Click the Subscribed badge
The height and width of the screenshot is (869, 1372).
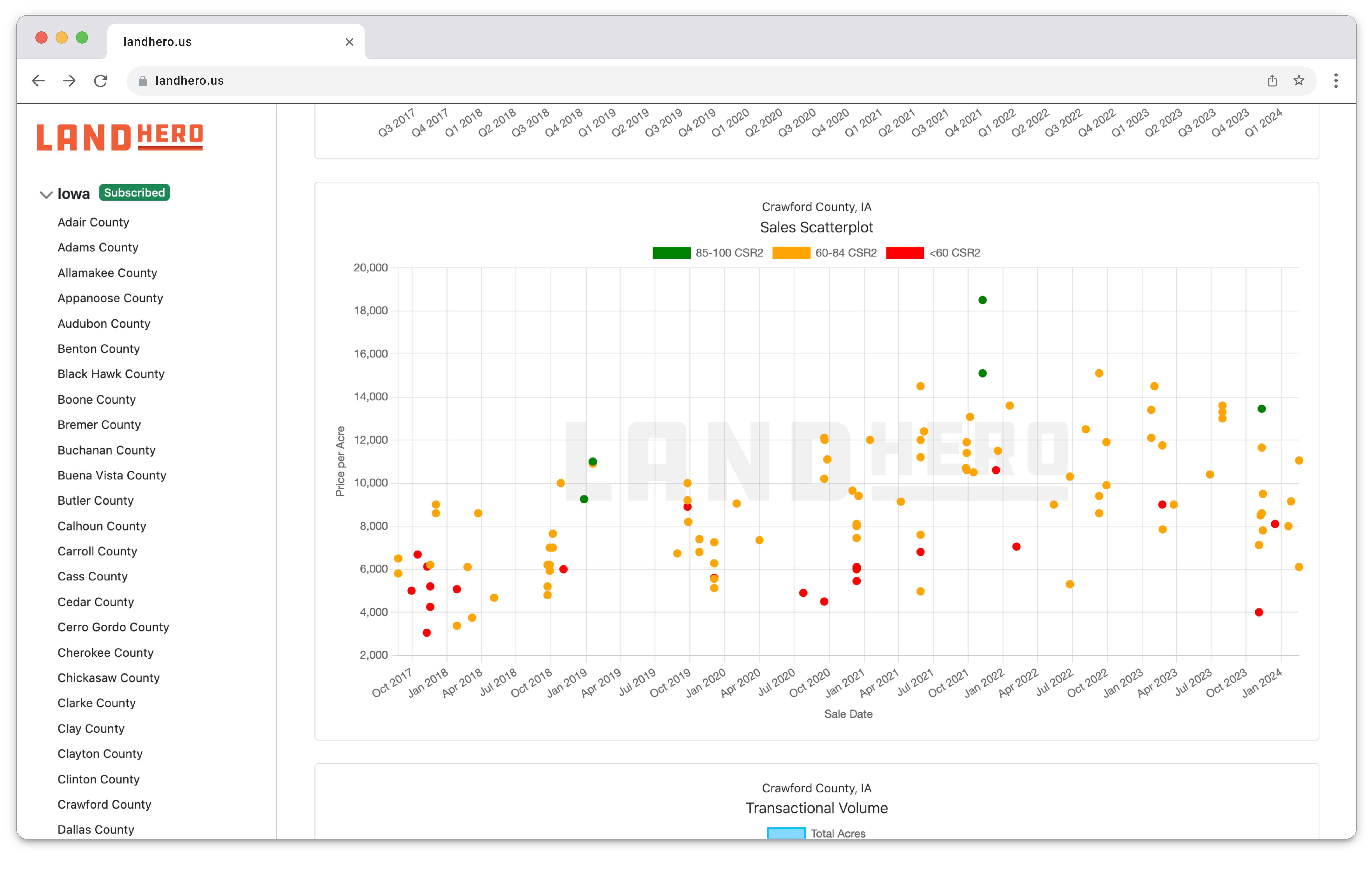(134, 193)
